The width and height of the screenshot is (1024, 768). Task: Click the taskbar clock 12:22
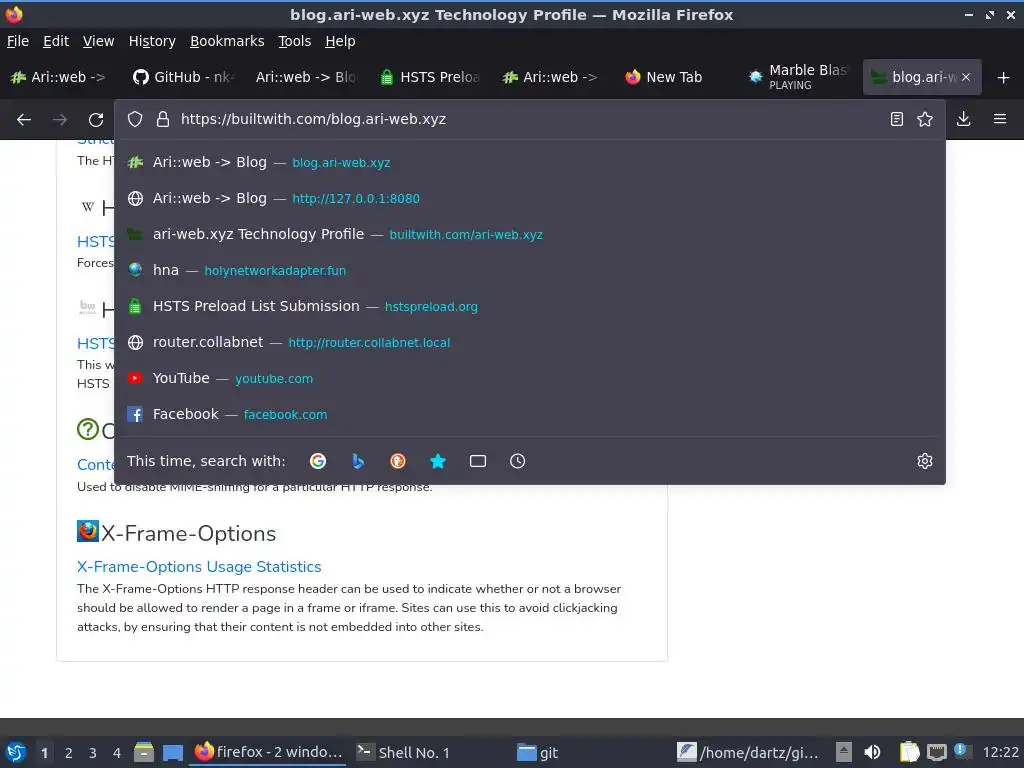(x=1000, y=752)
